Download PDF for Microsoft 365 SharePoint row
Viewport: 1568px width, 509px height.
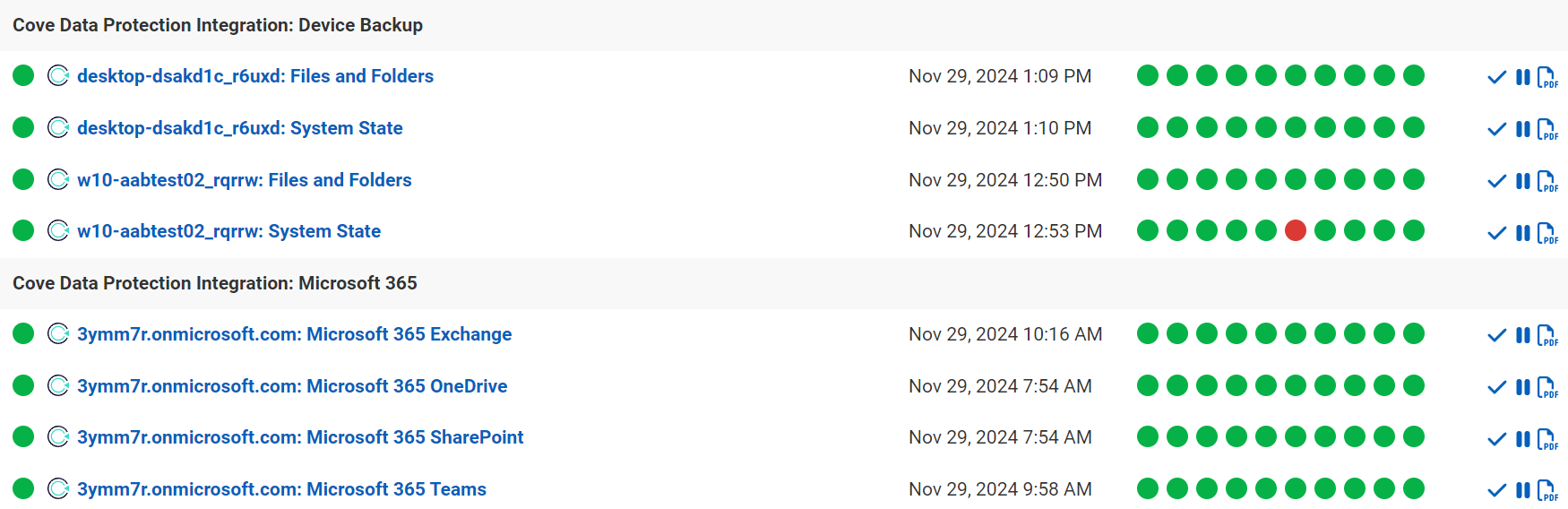pos(1546,439)
